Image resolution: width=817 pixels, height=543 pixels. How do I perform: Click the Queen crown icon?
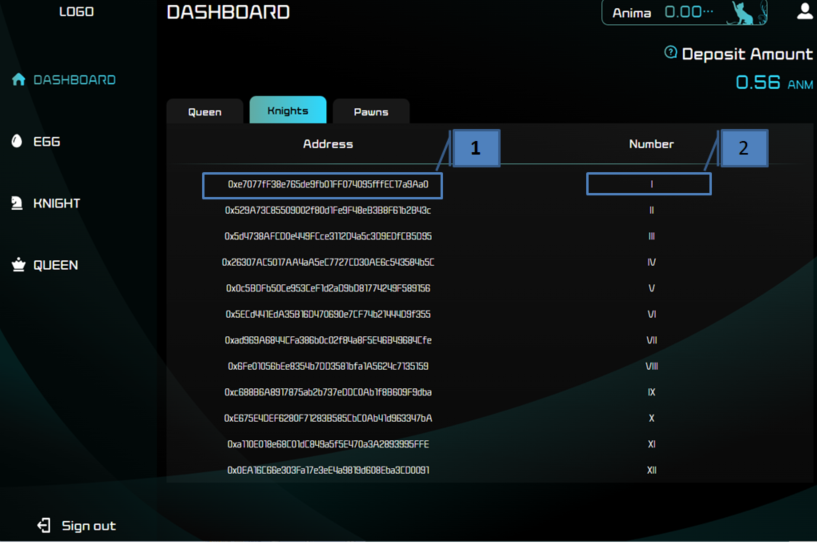(x=18, y=265)
